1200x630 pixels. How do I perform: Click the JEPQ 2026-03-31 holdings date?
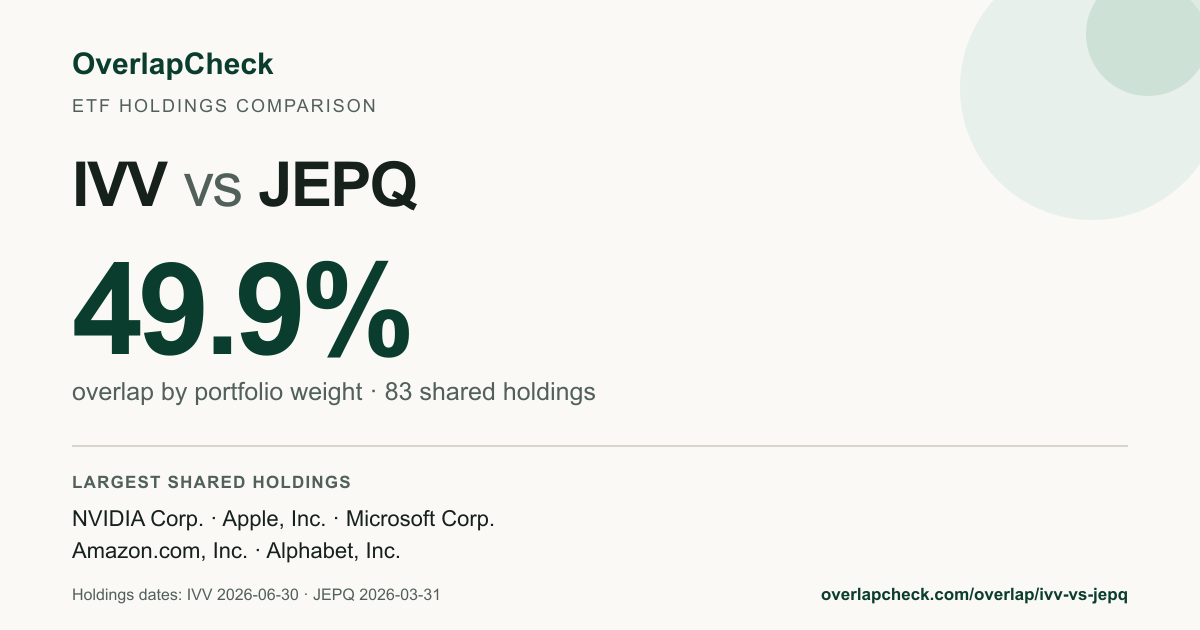point(377,594)
